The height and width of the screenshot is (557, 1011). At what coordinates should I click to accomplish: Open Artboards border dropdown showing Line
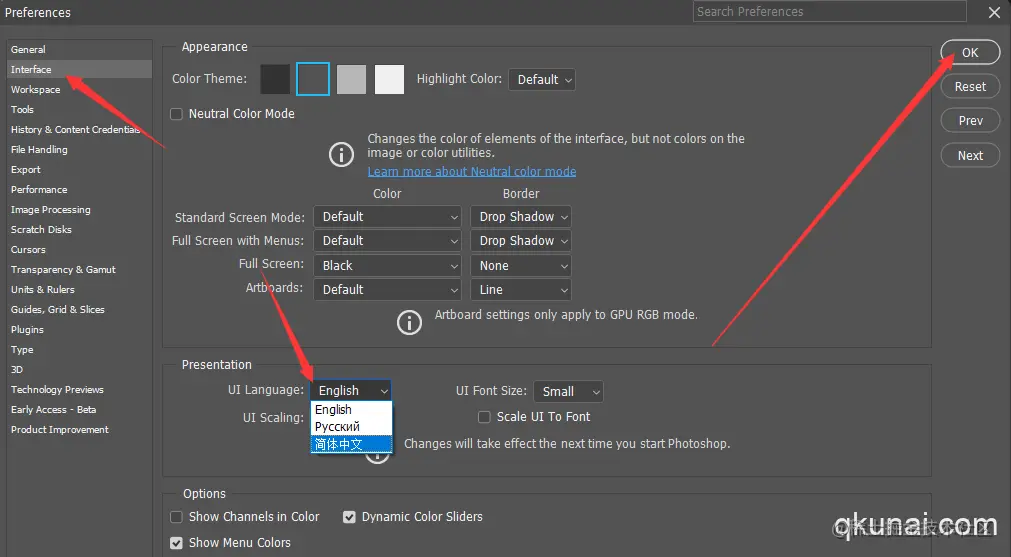click(x=521, y=289)
